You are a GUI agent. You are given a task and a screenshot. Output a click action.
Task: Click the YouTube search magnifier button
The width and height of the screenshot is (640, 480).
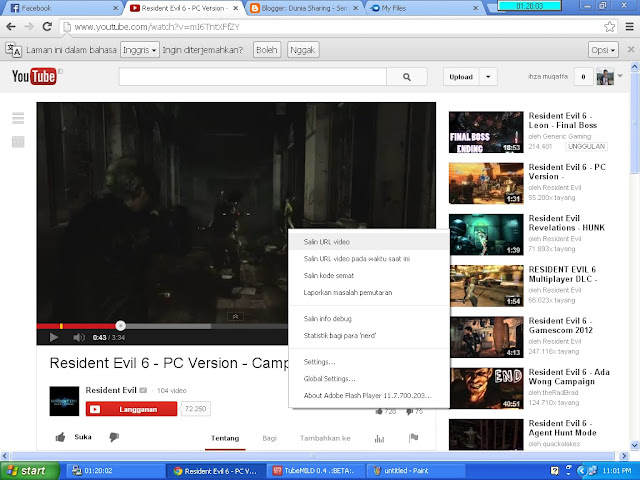tap(407, 77)
